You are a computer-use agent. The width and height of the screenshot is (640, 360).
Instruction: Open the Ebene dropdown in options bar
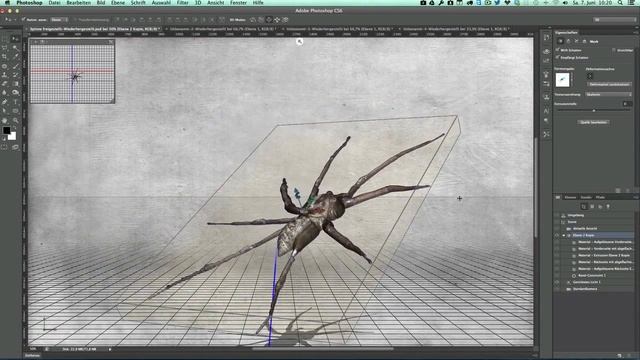point(59,19)
